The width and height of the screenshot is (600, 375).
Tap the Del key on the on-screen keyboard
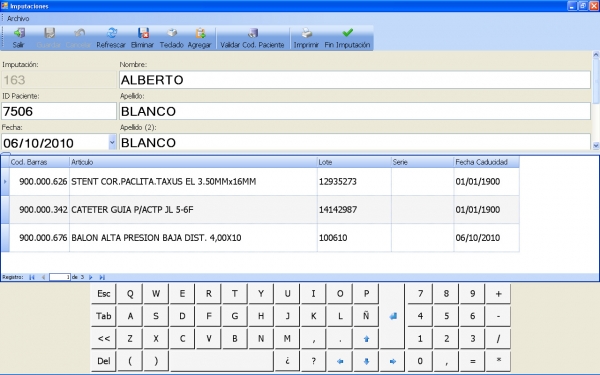104,361
